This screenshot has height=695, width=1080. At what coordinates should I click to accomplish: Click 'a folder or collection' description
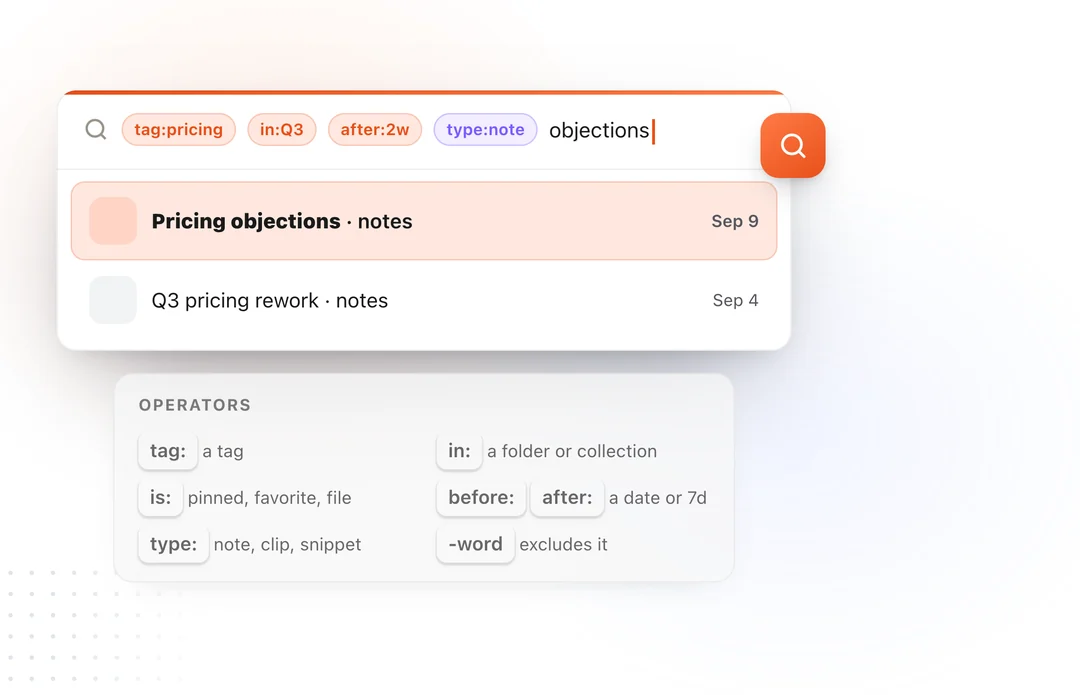pos(572,451)
